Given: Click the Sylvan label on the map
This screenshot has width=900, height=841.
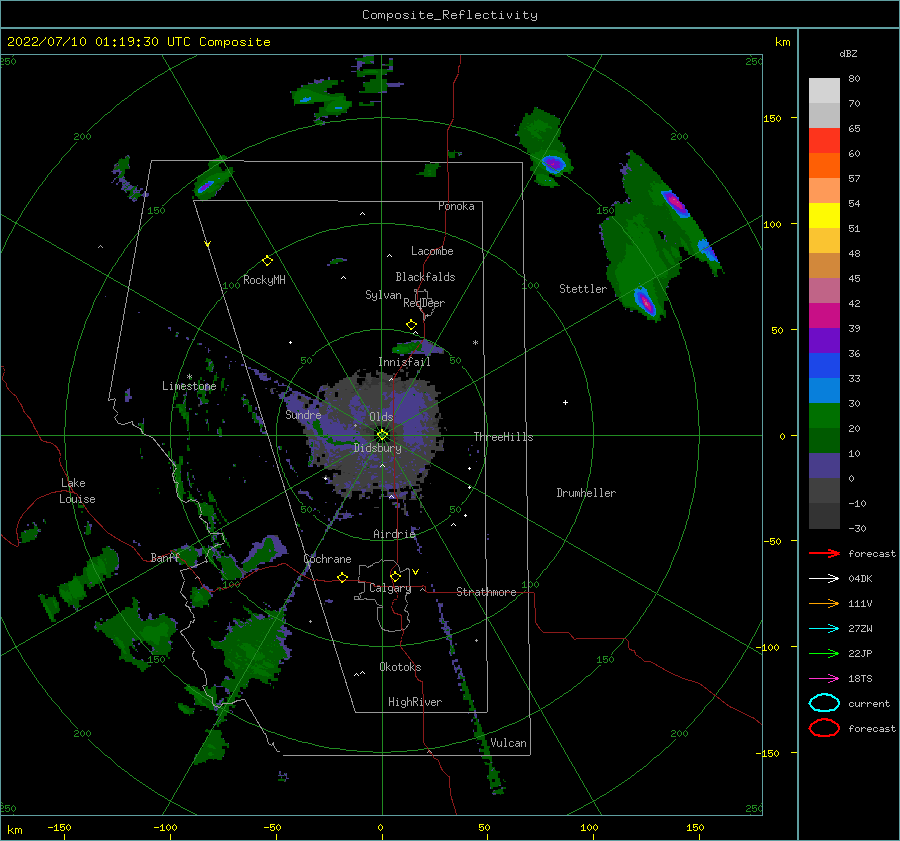Looking at the screenshot, I should pyautogui.click(x=383, y=295).
